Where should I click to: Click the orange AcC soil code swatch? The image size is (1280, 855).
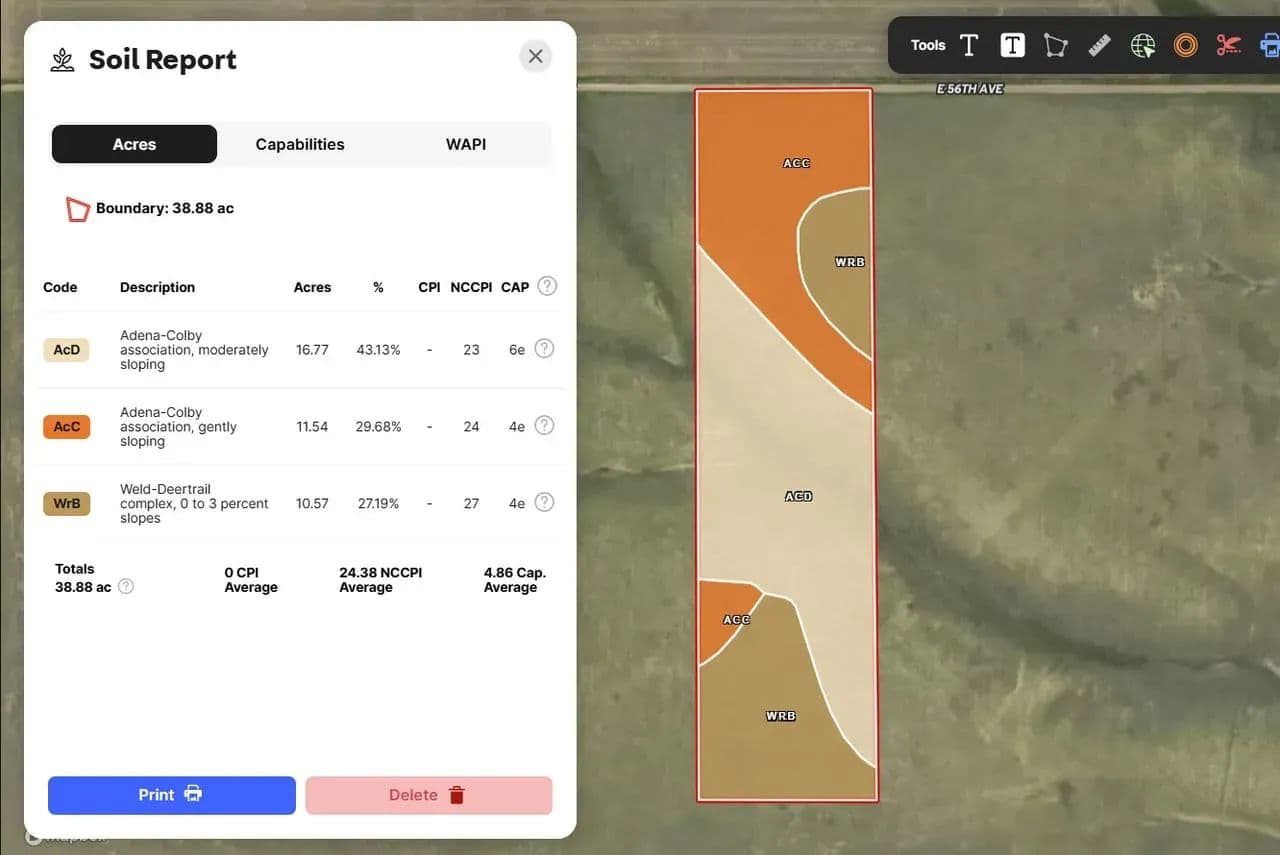tap(67, 427)
